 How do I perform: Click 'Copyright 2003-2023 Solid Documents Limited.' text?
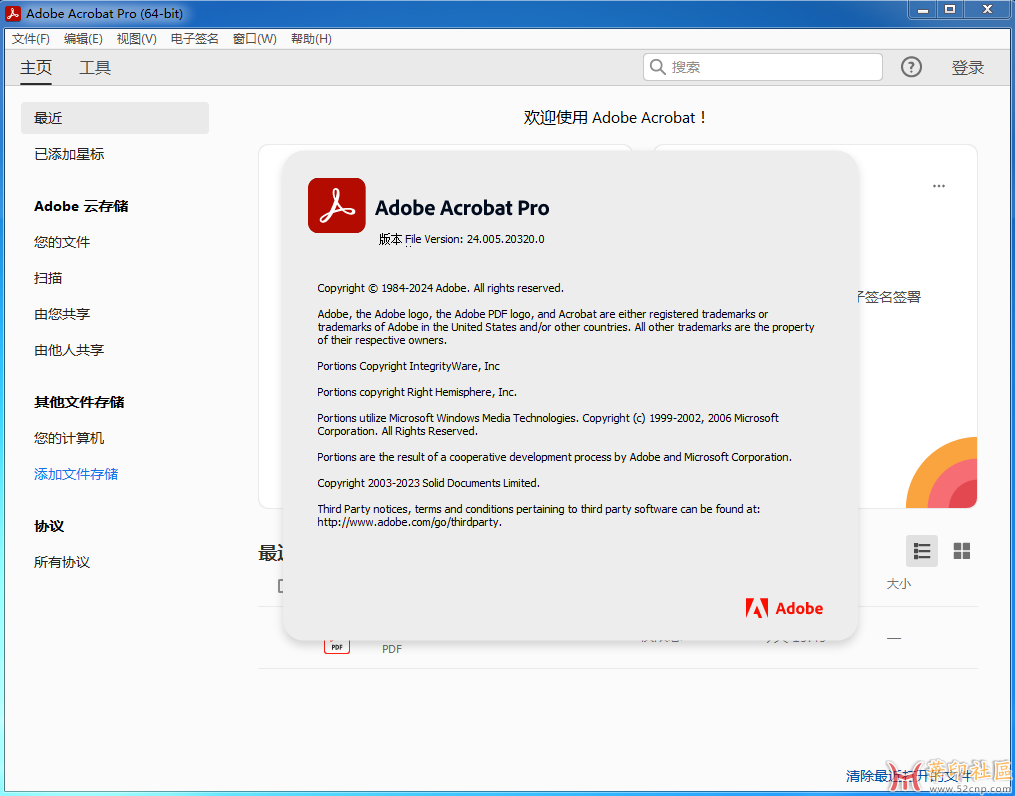click(429, 483)
